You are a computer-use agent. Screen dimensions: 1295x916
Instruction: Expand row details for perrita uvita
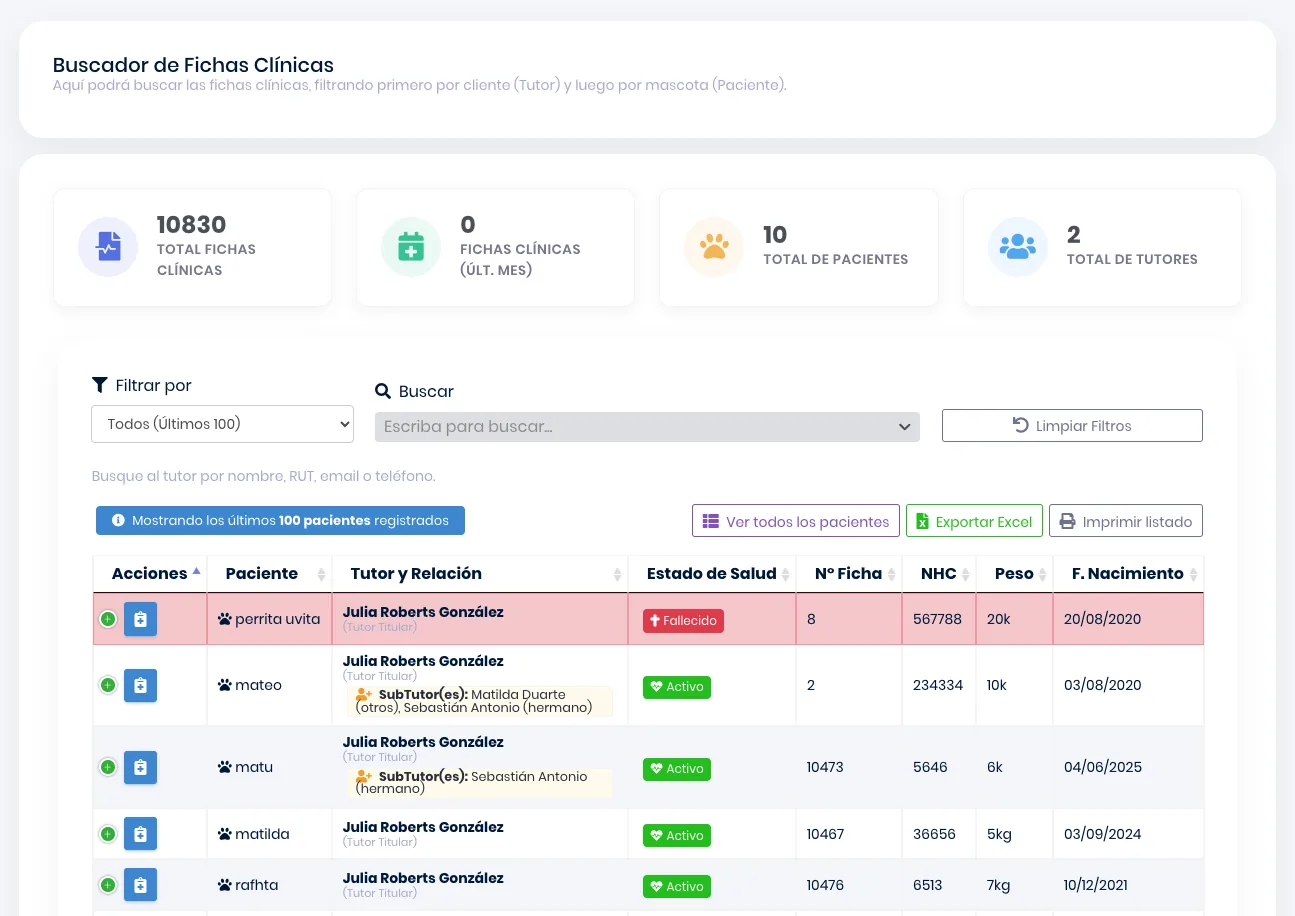point(108,619)
